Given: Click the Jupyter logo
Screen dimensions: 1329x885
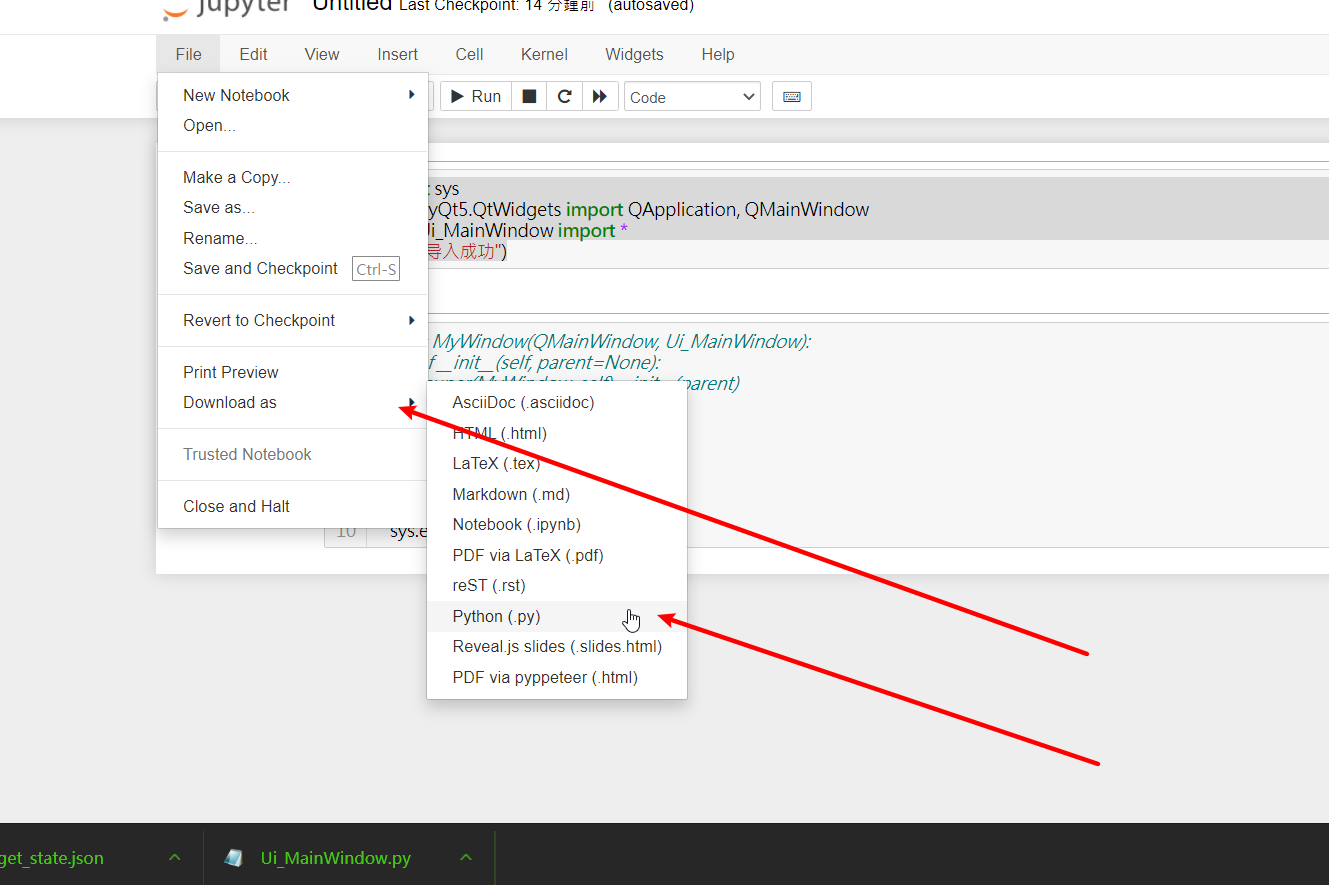Looking at the screenshot, I should [x=227, y=8].
